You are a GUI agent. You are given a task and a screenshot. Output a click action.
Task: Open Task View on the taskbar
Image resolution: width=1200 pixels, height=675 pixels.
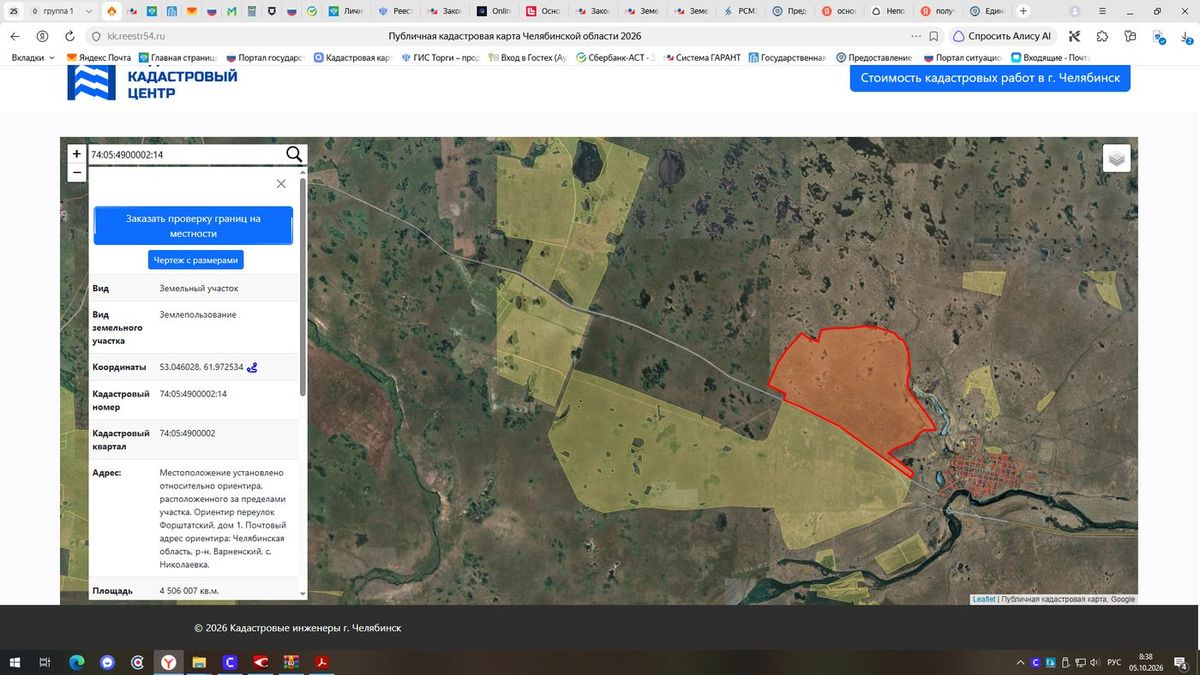(45, 662)
